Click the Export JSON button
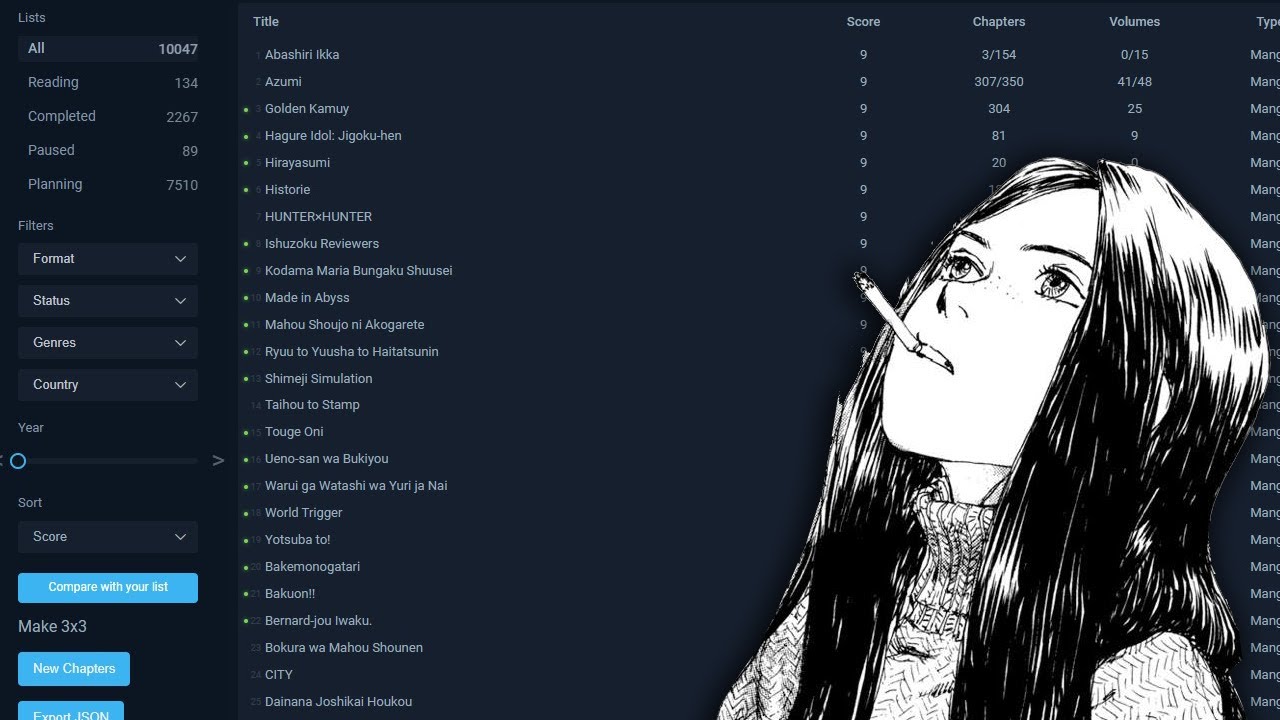This screenshot has width=1280, height=720. 71,711
